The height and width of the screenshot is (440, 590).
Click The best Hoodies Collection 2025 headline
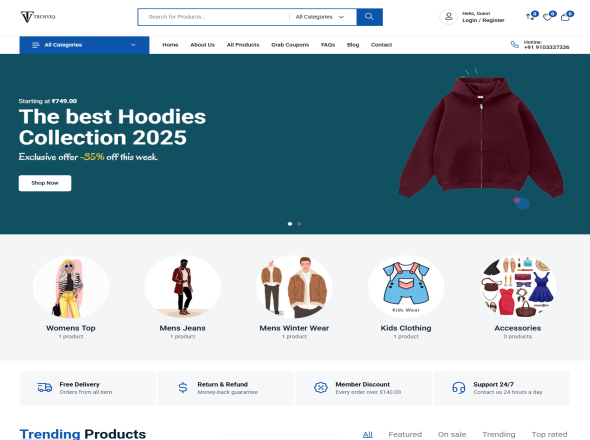click(x=112, y=127)
